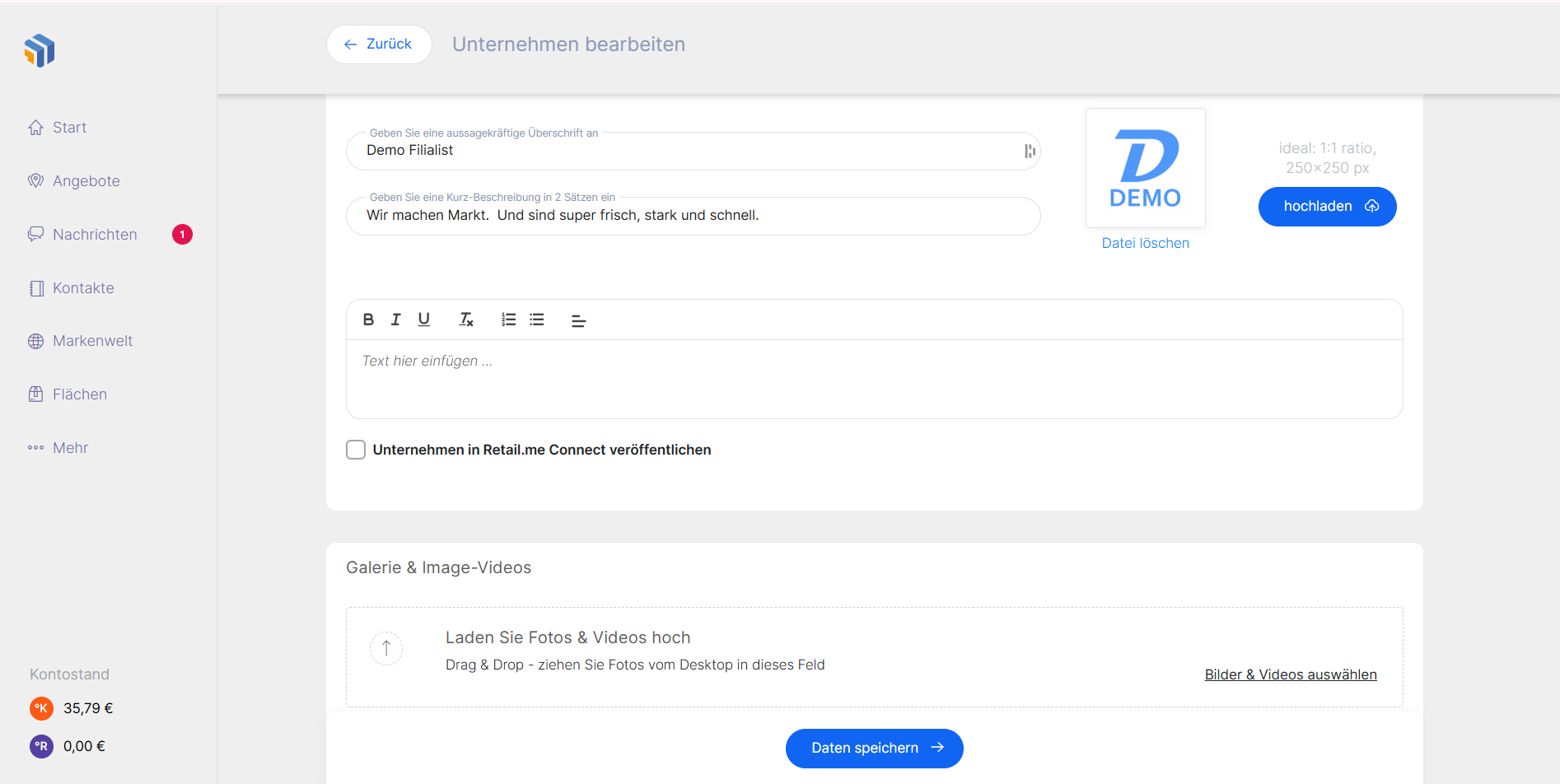Click Daten speichern to save
Viewport: 1560px width, 784px height.
874,748
